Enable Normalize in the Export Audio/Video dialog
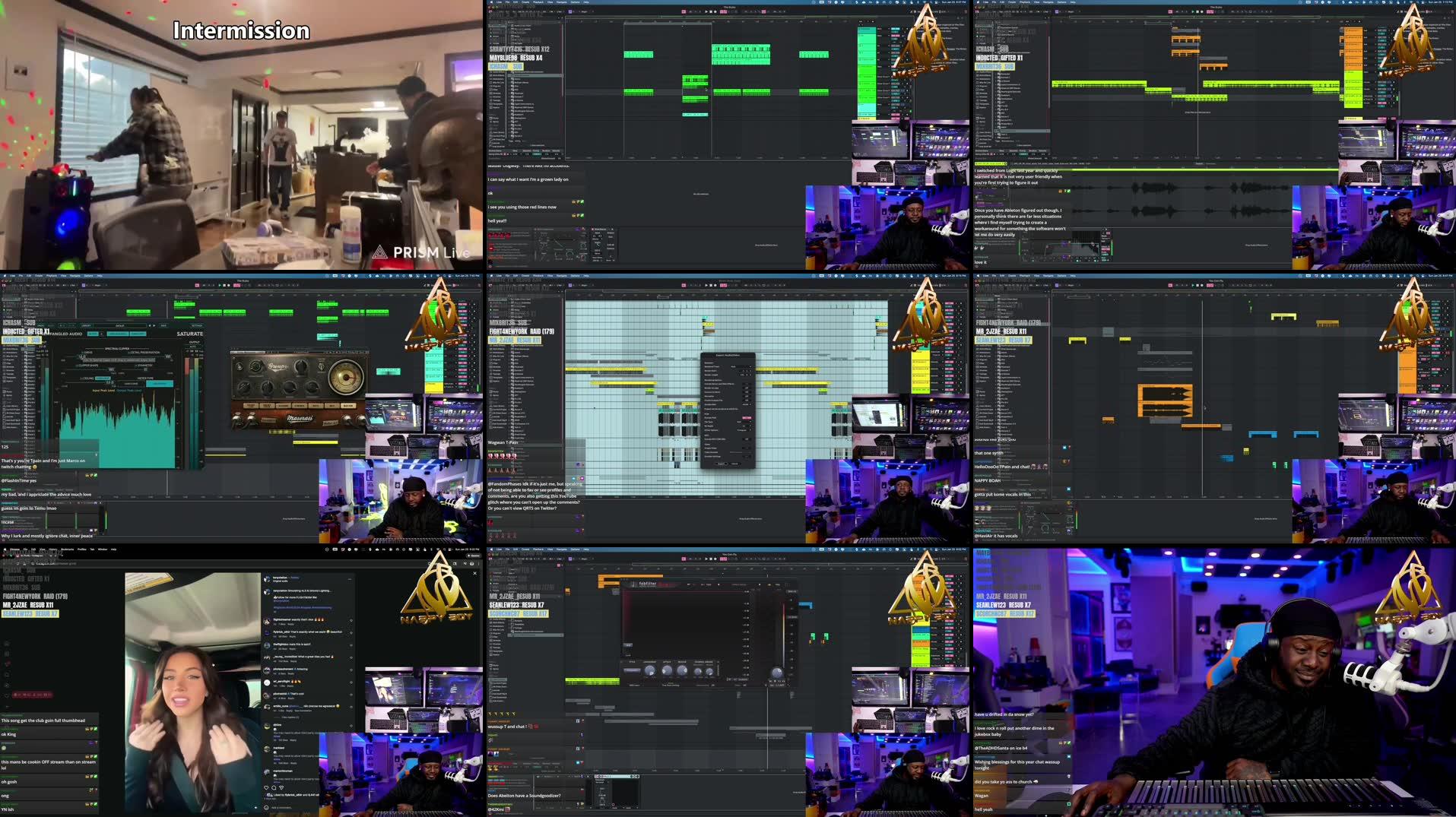The image size is (1456, 817). pyautogui.click(x=747, y=396)
